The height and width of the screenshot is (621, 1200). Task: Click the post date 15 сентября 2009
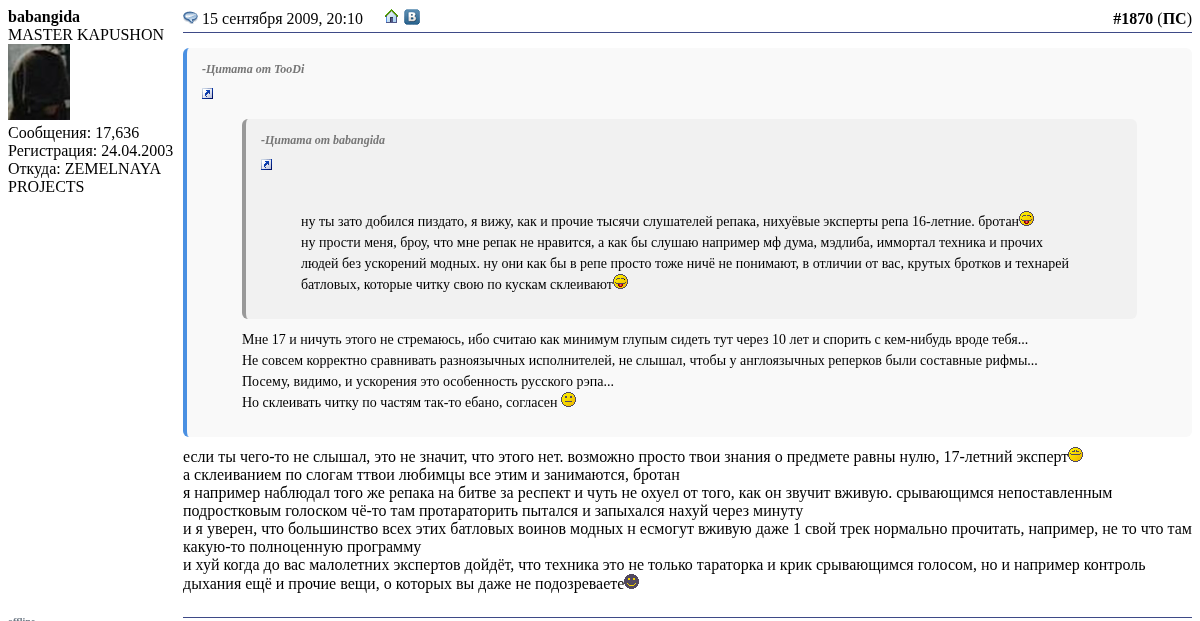[282, 19]
